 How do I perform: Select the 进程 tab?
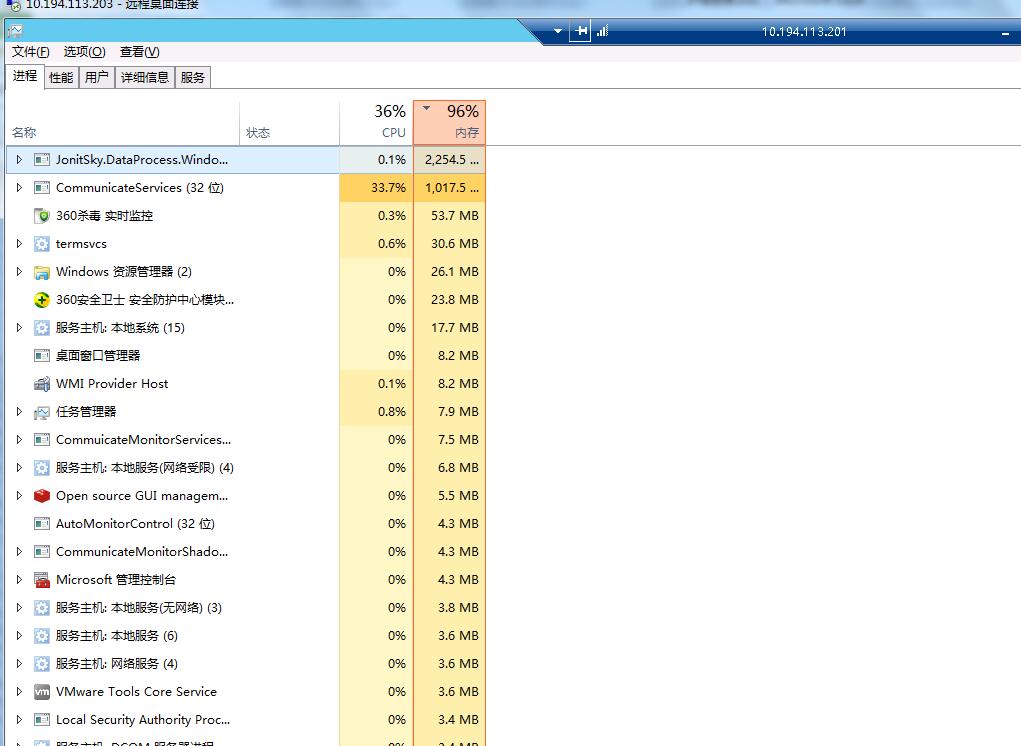pos(25,76)
